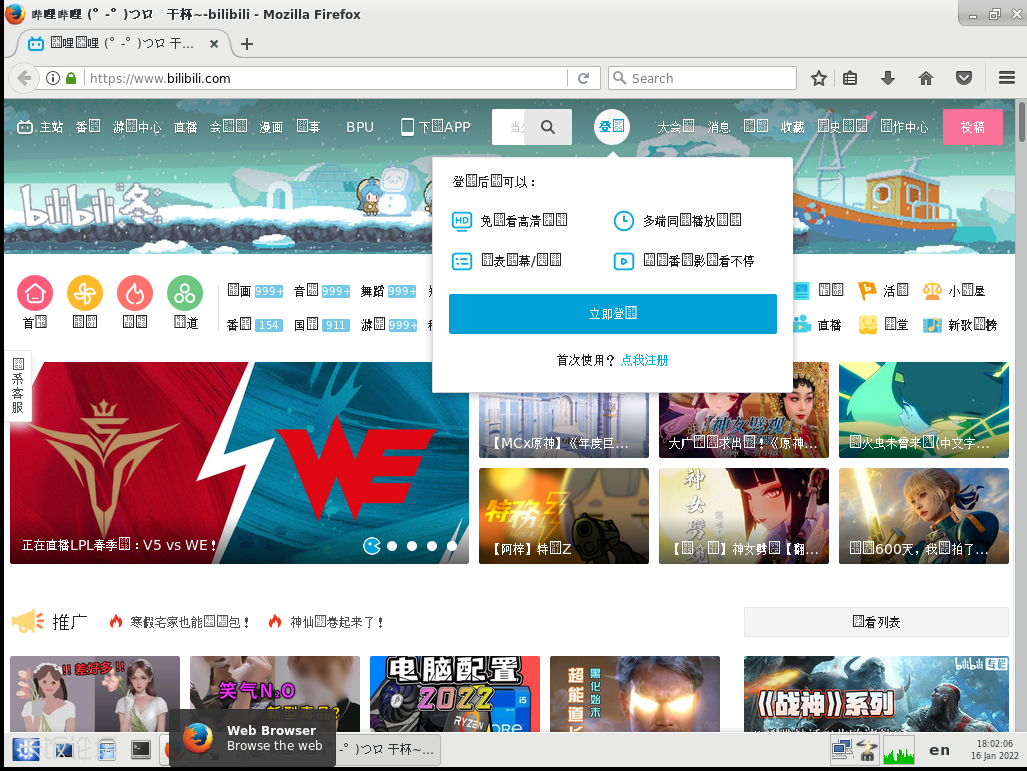This screenshot has height=771, width=1027.
Task: Click the Firefox back arrow button
Action: point(24,78)
